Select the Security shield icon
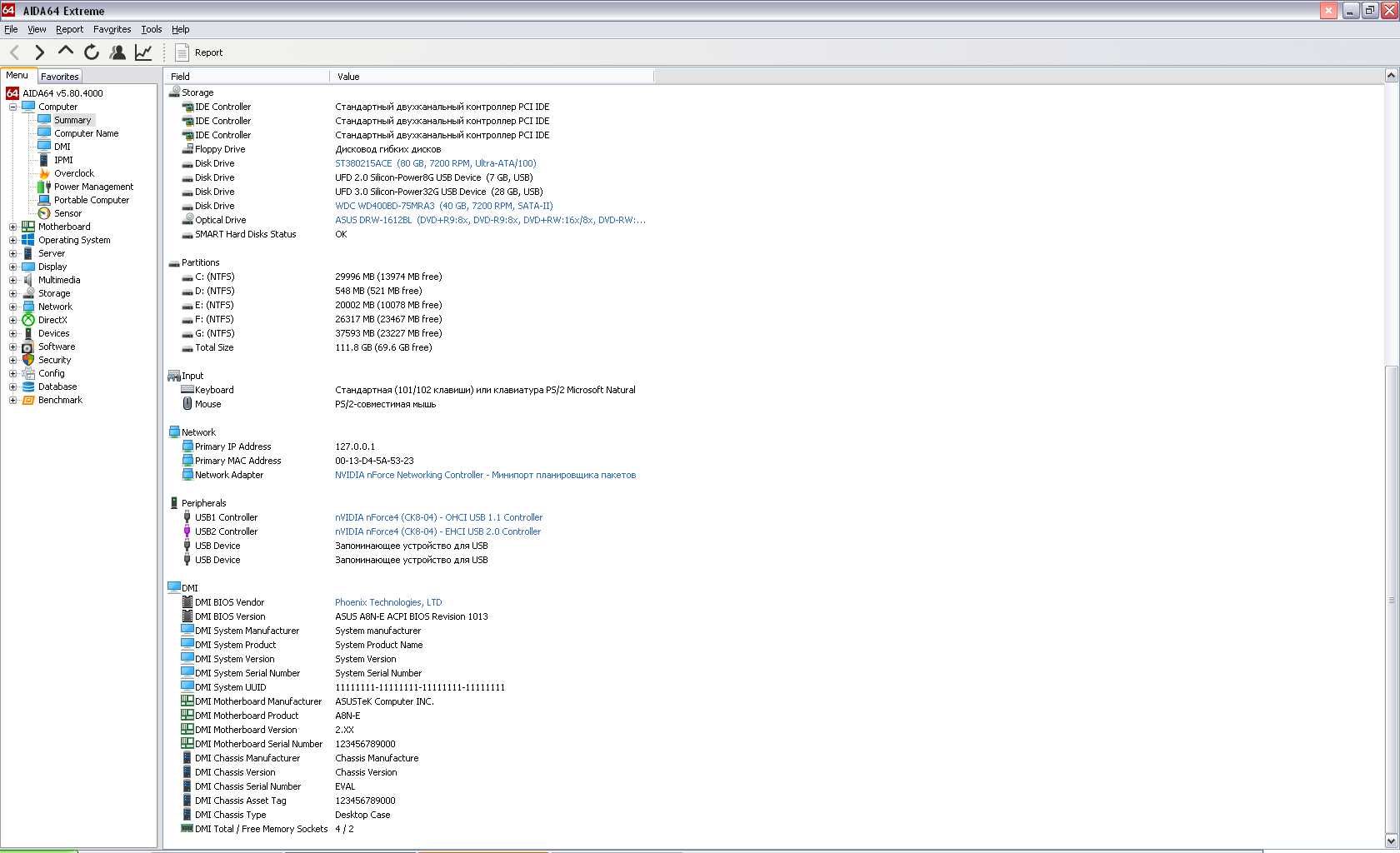Viewport: 1400px width, 853px height. [x=28, y=360]
